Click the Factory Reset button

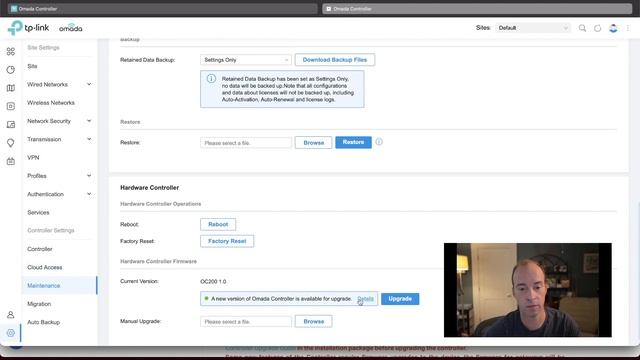[227, 241]
